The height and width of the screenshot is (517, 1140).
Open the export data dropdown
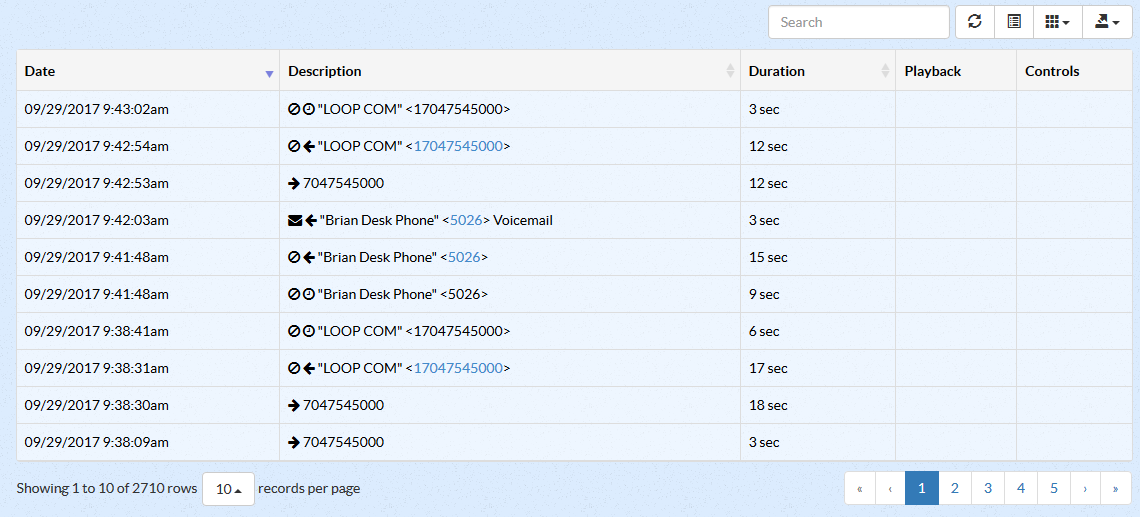tap(1107, 22)
